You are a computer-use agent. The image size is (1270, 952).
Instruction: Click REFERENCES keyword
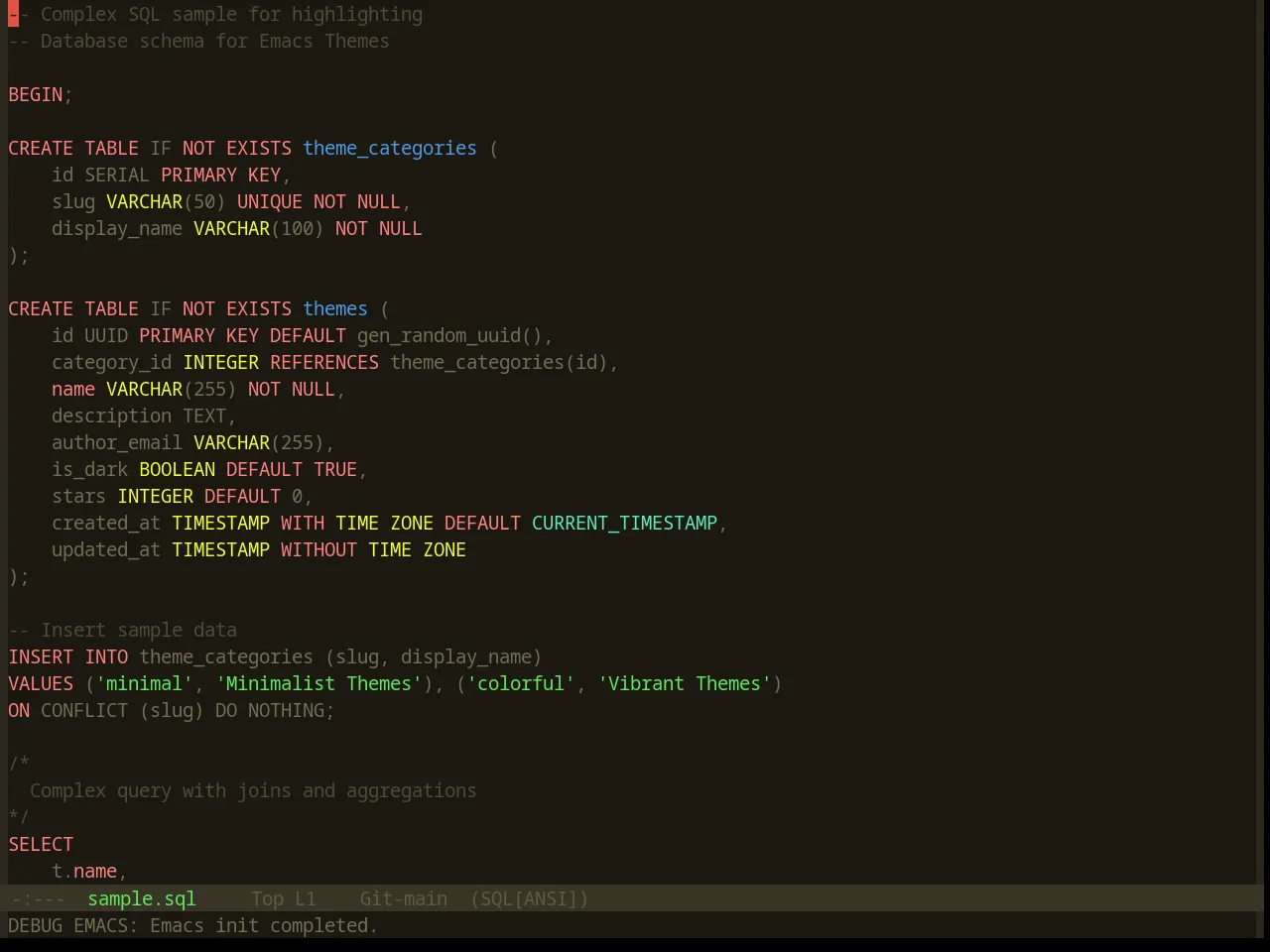(324, 362)
